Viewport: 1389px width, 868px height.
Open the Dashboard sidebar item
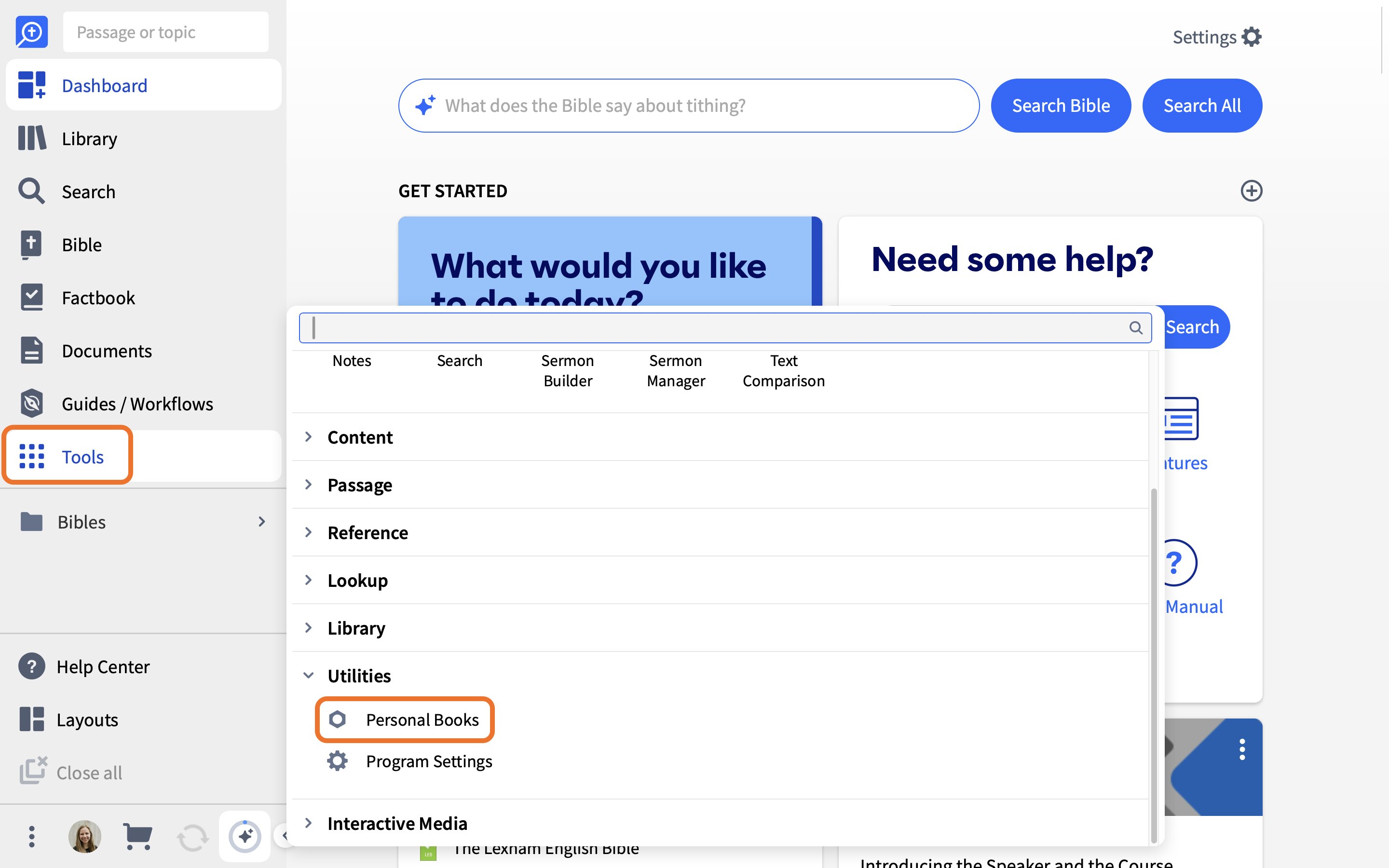[x=144, y=85]
